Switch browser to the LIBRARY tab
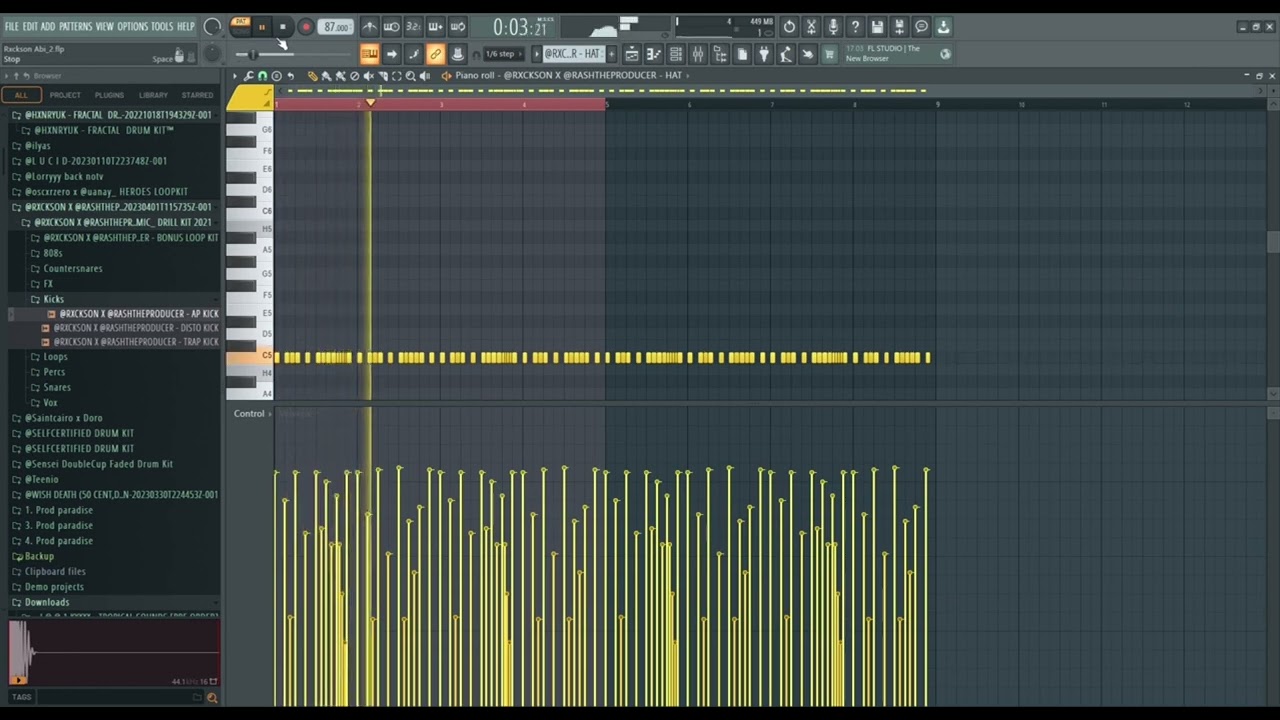This screenshot has width=1280, height=720. point(153,95)
